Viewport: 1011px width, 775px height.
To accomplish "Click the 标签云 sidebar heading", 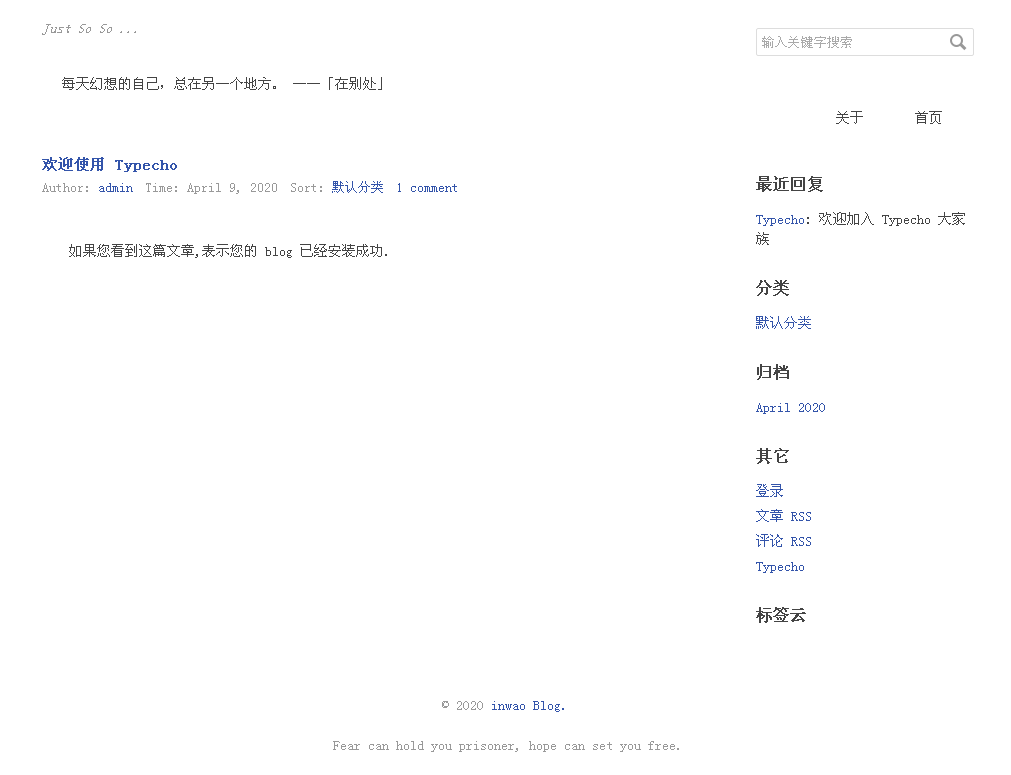I will click(781, 615).
